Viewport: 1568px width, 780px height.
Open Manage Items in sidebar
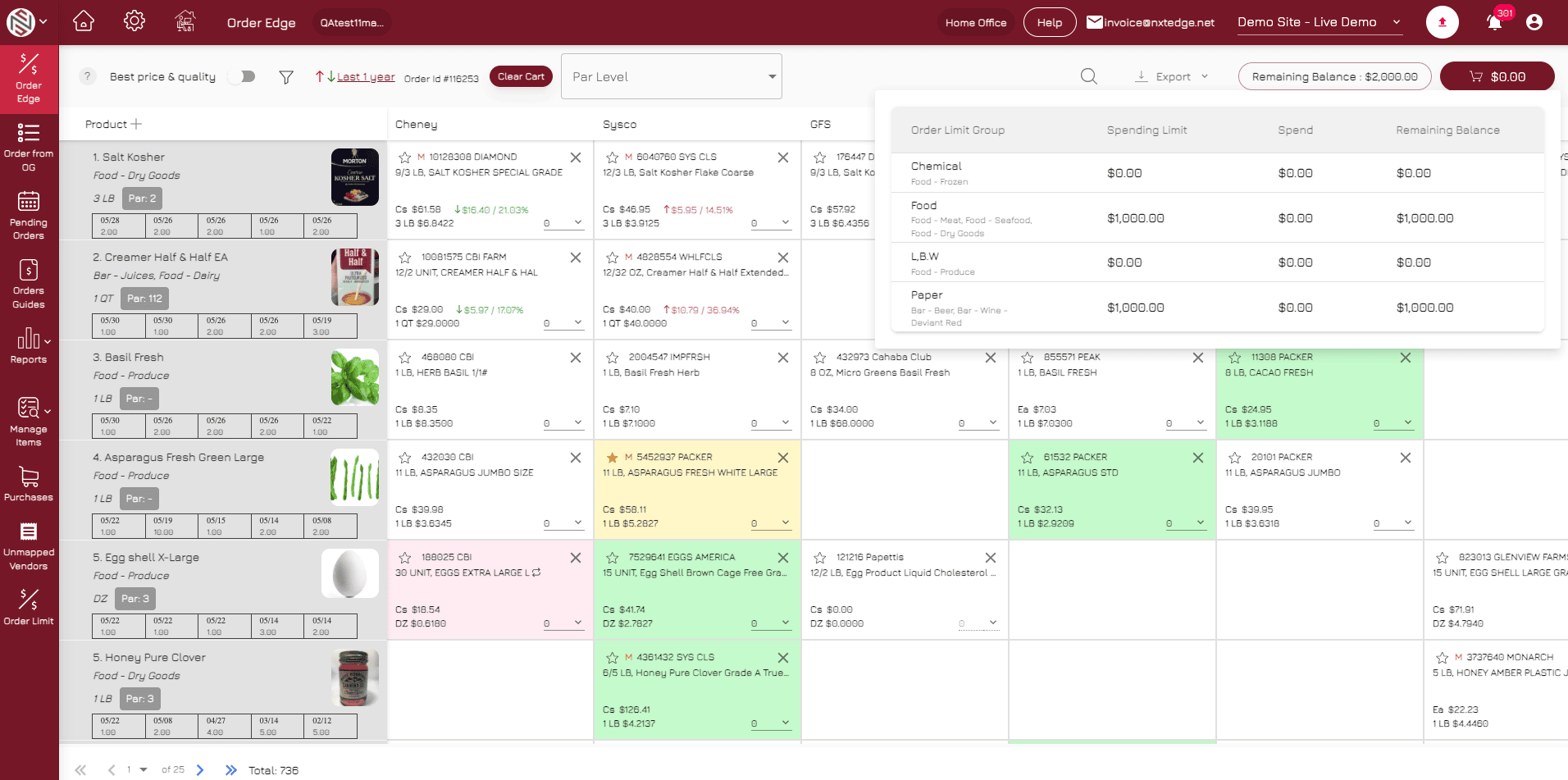click(x=29, y=421)
